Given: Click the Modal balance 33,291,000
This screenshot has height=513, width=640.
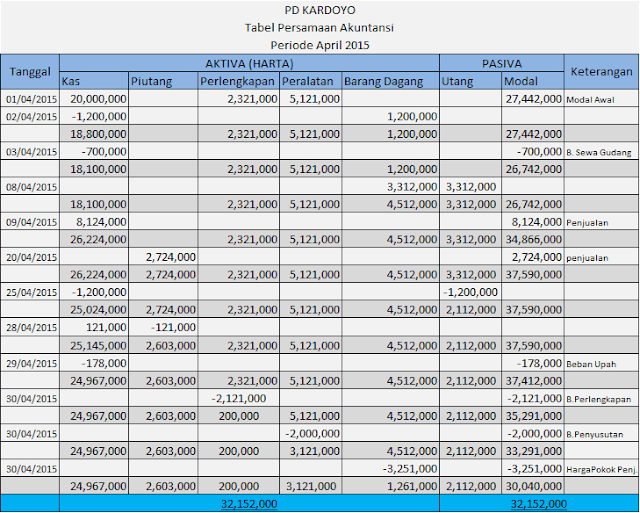Looking at the screenshot, I should [534, 451].
